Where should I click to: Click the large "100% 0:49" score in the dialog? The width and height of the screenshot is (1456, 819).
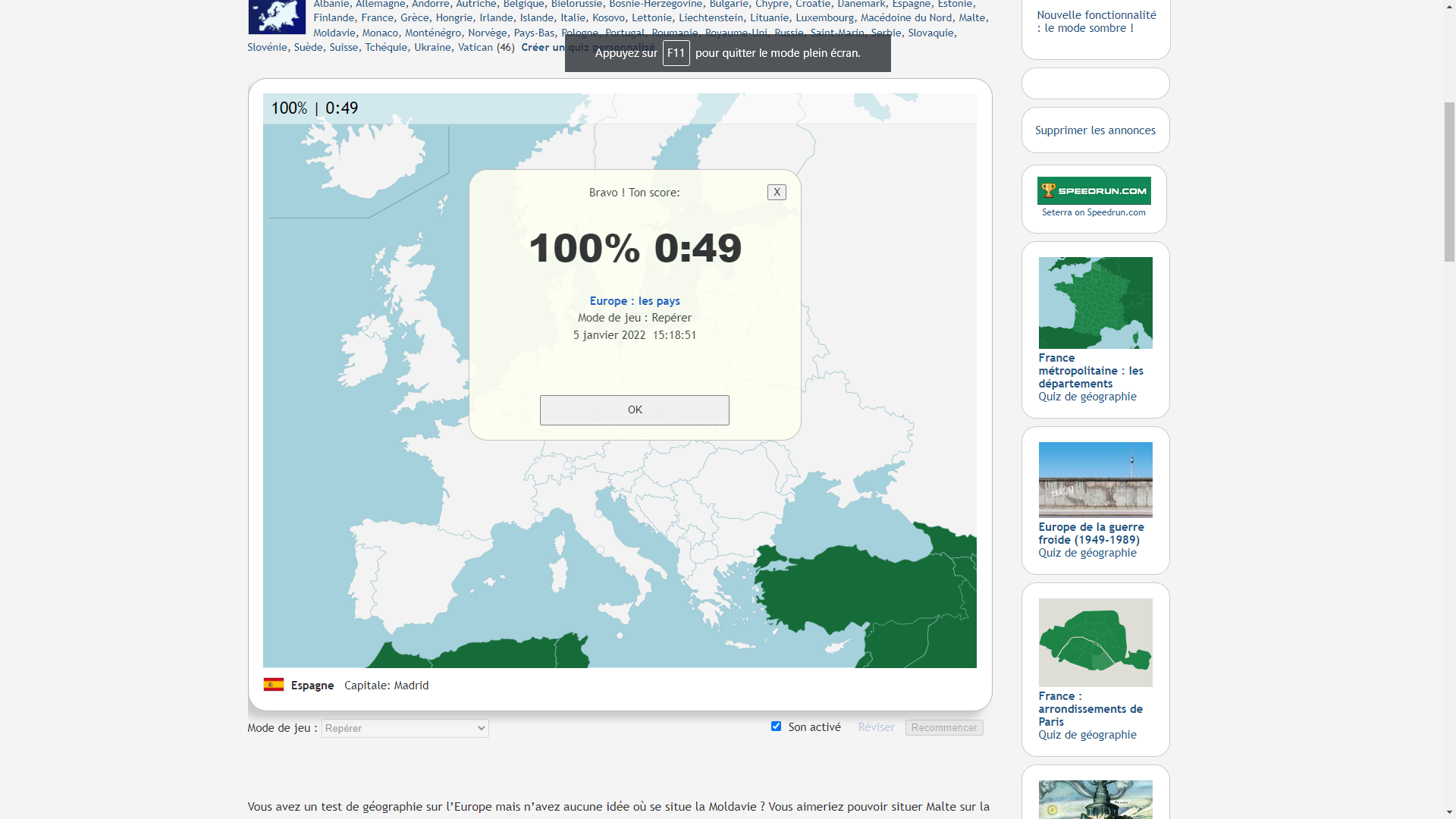(x=635, y=249)
